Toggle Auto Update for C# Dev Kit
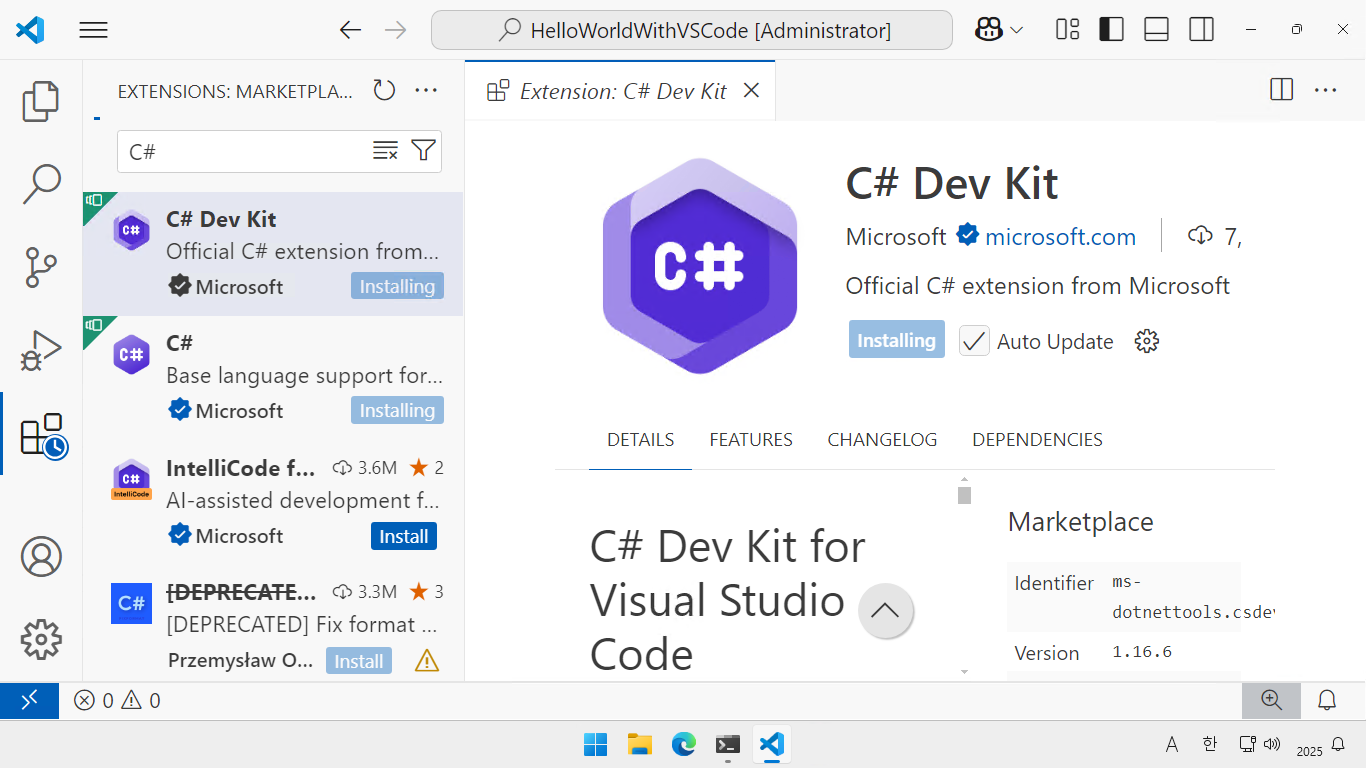This screenshot has height=768, width=1366. [x=973, y=340]
